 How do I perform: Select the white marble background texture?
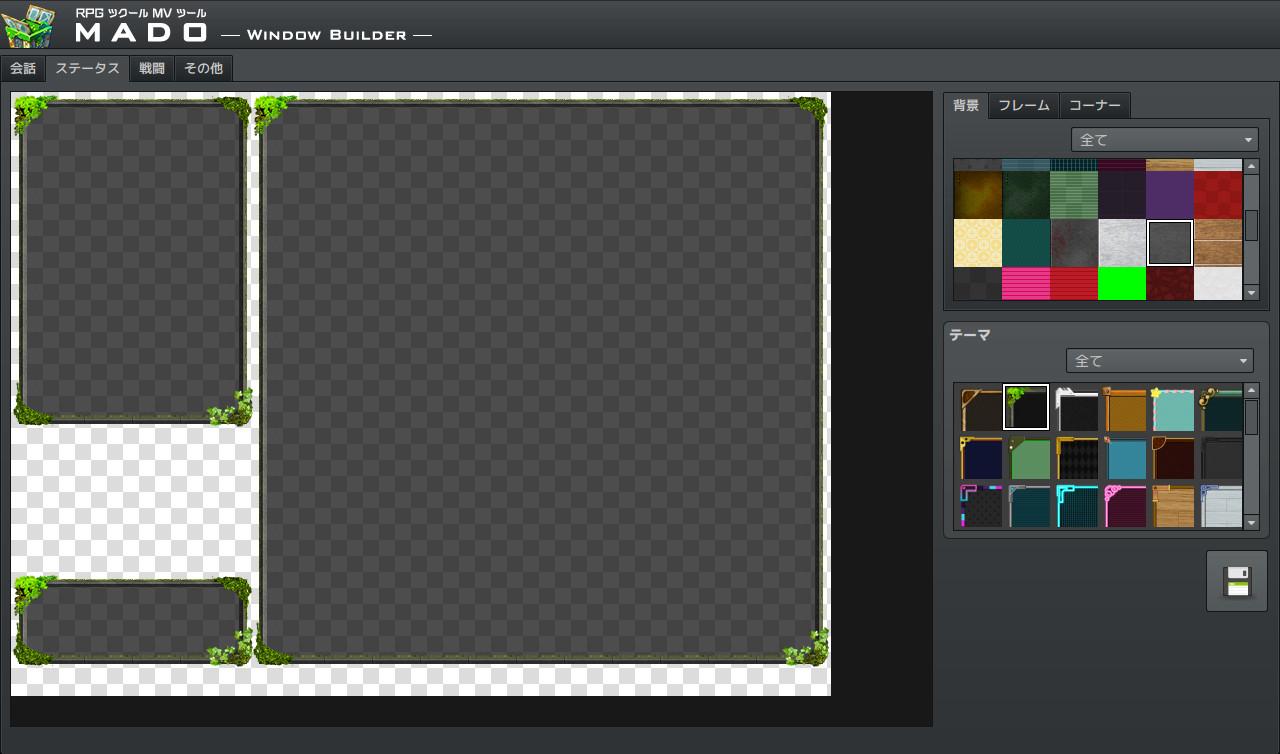tap(1122, 241)
